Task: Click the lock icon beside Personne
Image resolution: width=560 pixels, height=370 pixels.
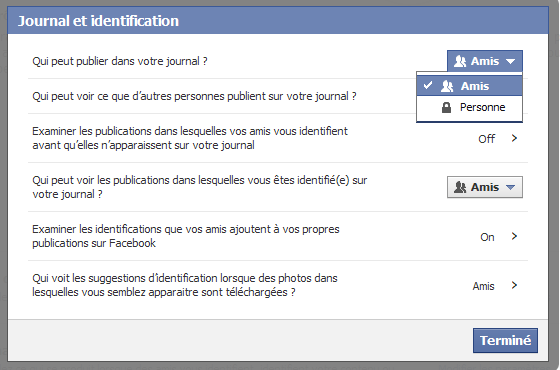Action: pos(446,107)
